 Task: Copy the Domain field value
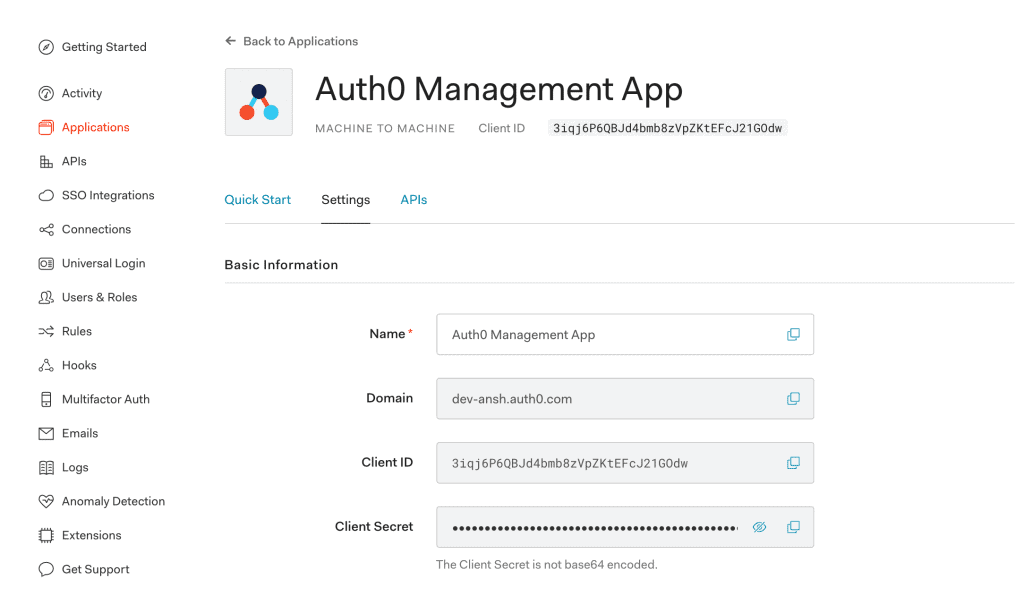[793, 398]
